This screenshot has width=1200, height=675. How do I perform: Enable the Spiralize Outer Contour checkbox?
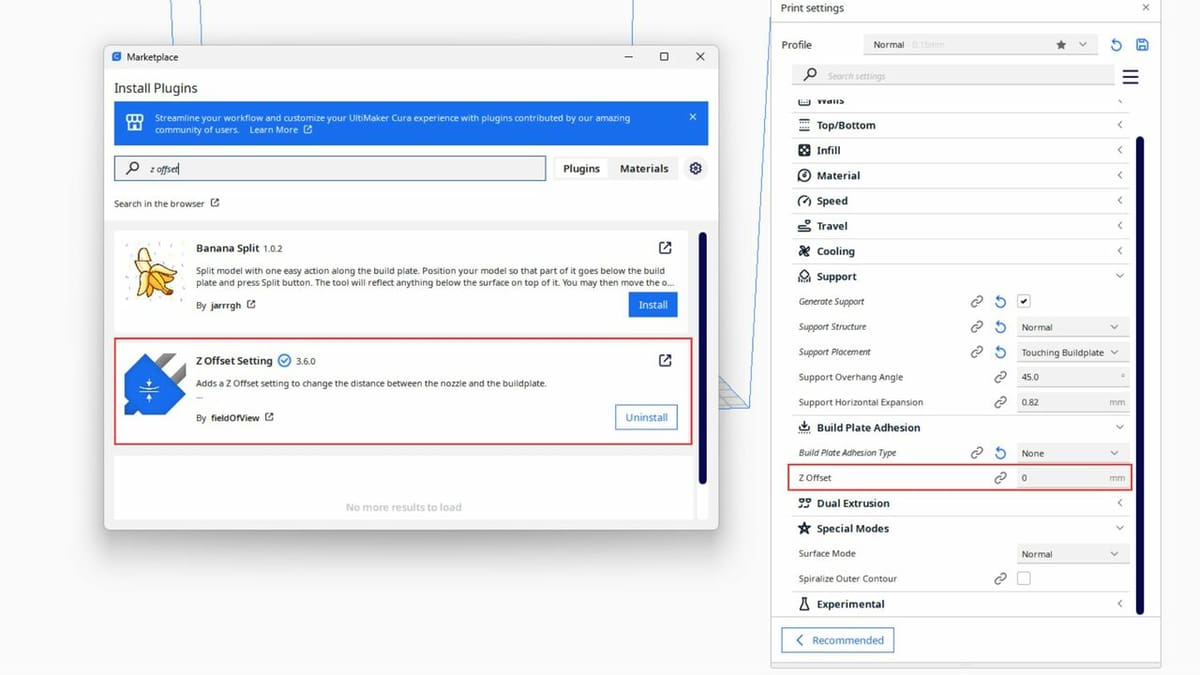click(1024, 579)
